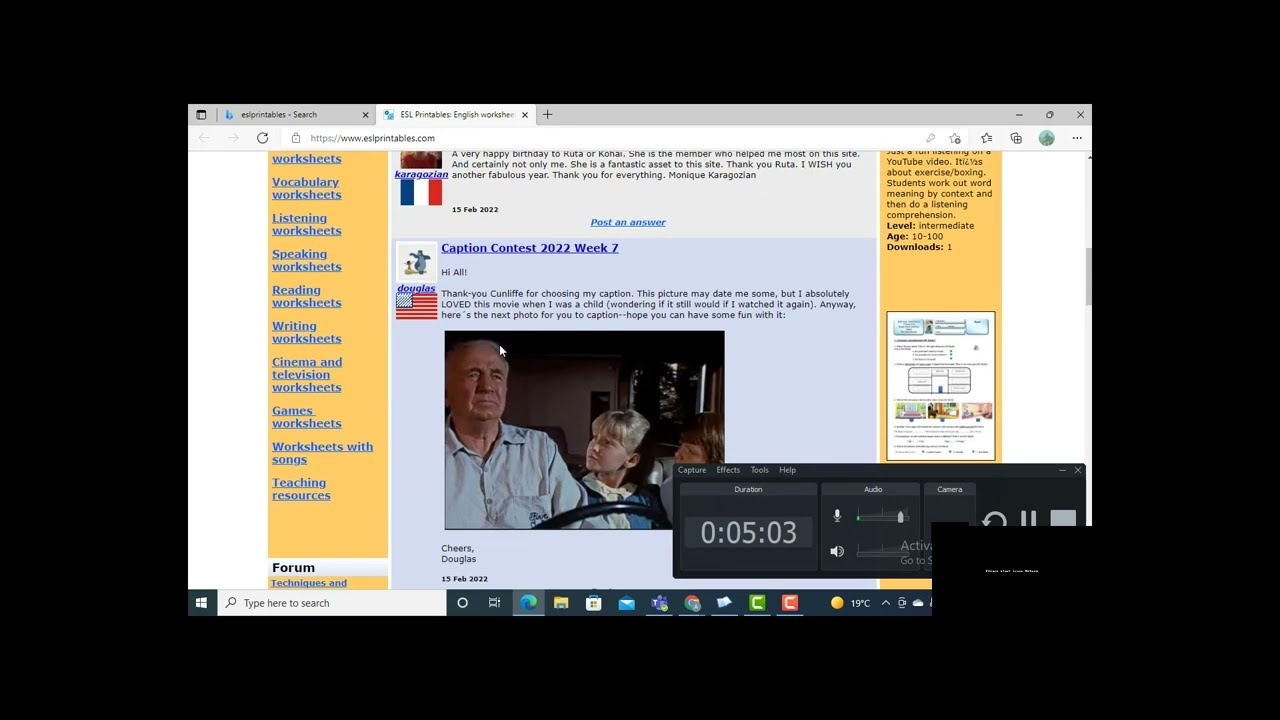Open green Camtasia taskbar icon
The image size is (1280, 720).
point(758,603)
